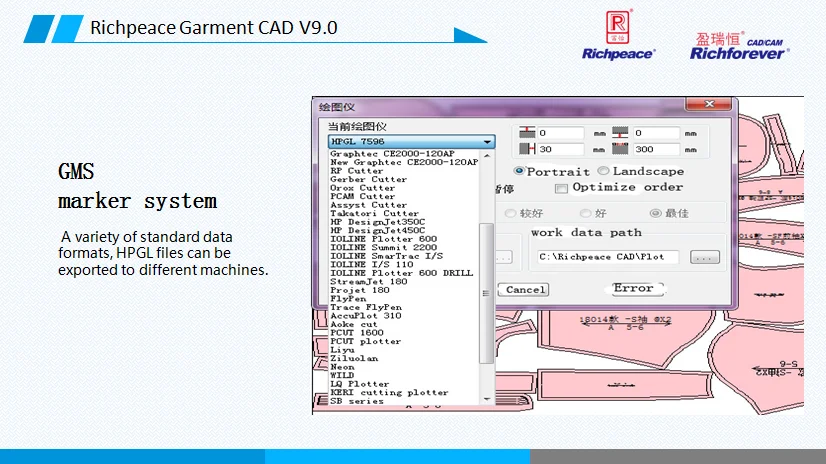Screen dimensions: 826x464
Task: Click the Richpeace logo
Action: click(x=618, y=35)
